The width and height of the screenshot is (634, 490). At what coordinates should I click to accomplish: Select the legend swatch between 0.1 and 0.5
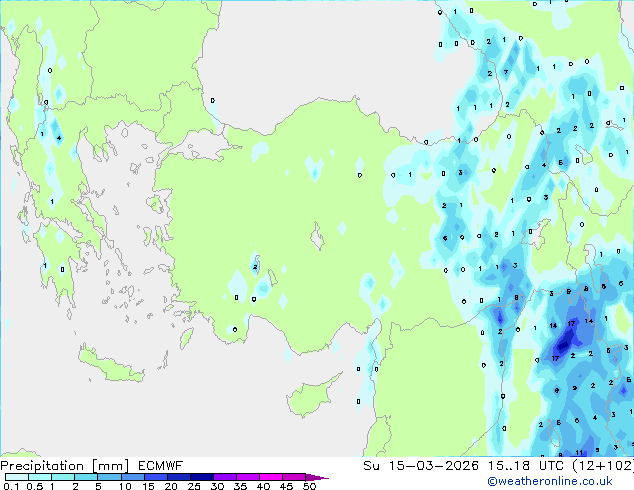17,477
